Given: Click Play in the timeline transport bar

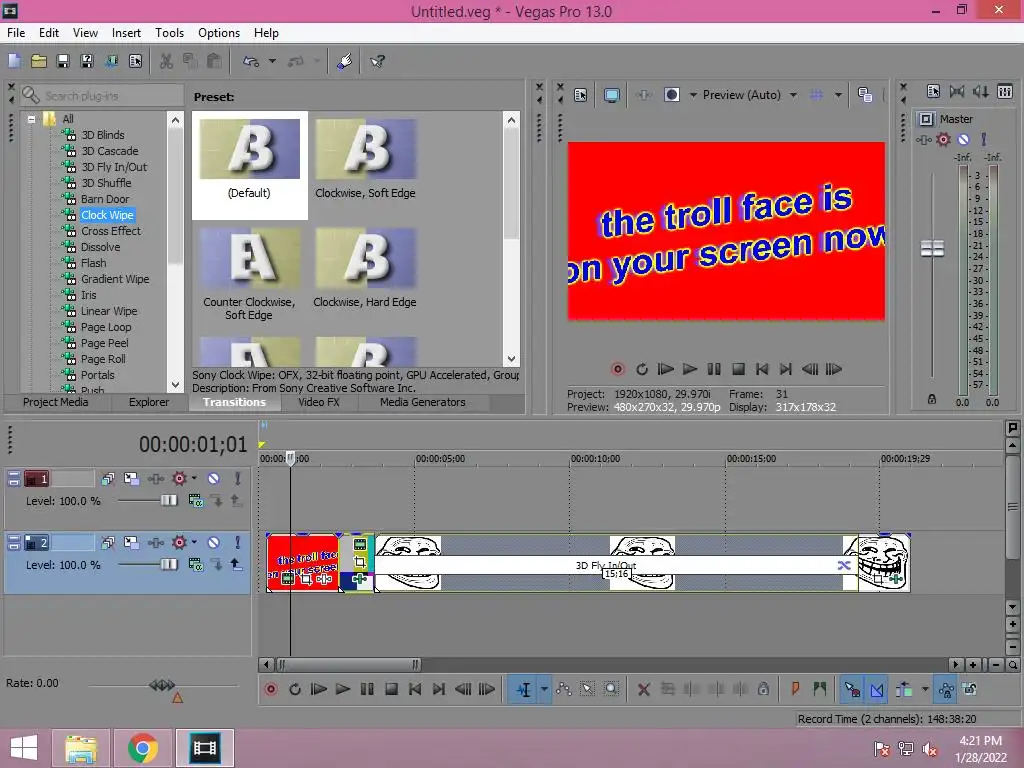Looking at the screenshot, I should coord(342,689).
